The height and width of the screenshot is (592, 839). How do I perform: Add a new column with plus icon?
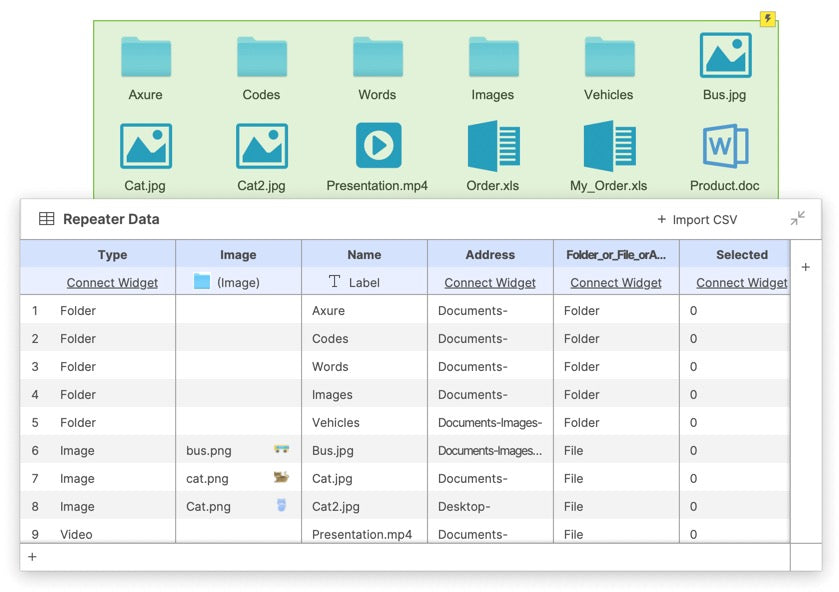805,267
